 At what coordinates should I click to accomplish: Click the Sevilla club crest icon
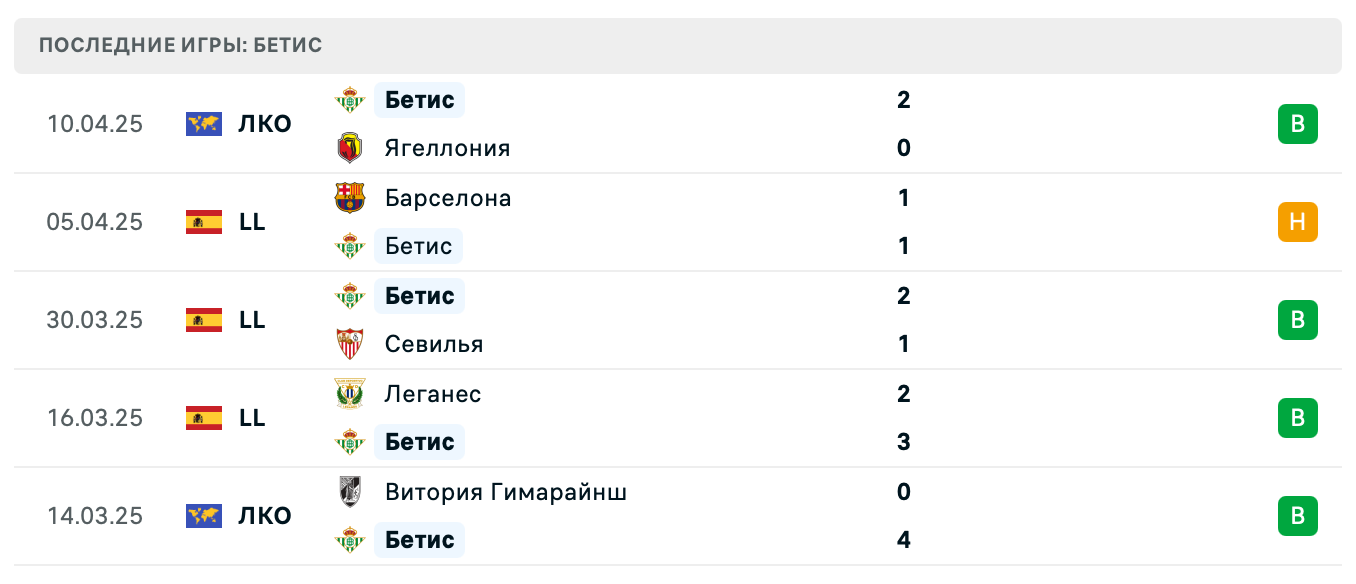[x=349, y=344]
